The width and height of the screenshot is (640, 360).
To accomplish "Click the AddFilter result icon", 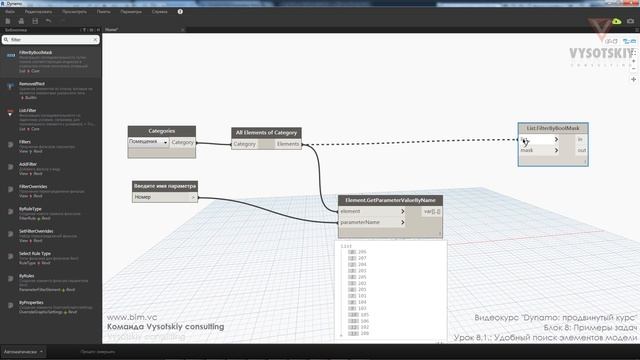I will (10, 167).
